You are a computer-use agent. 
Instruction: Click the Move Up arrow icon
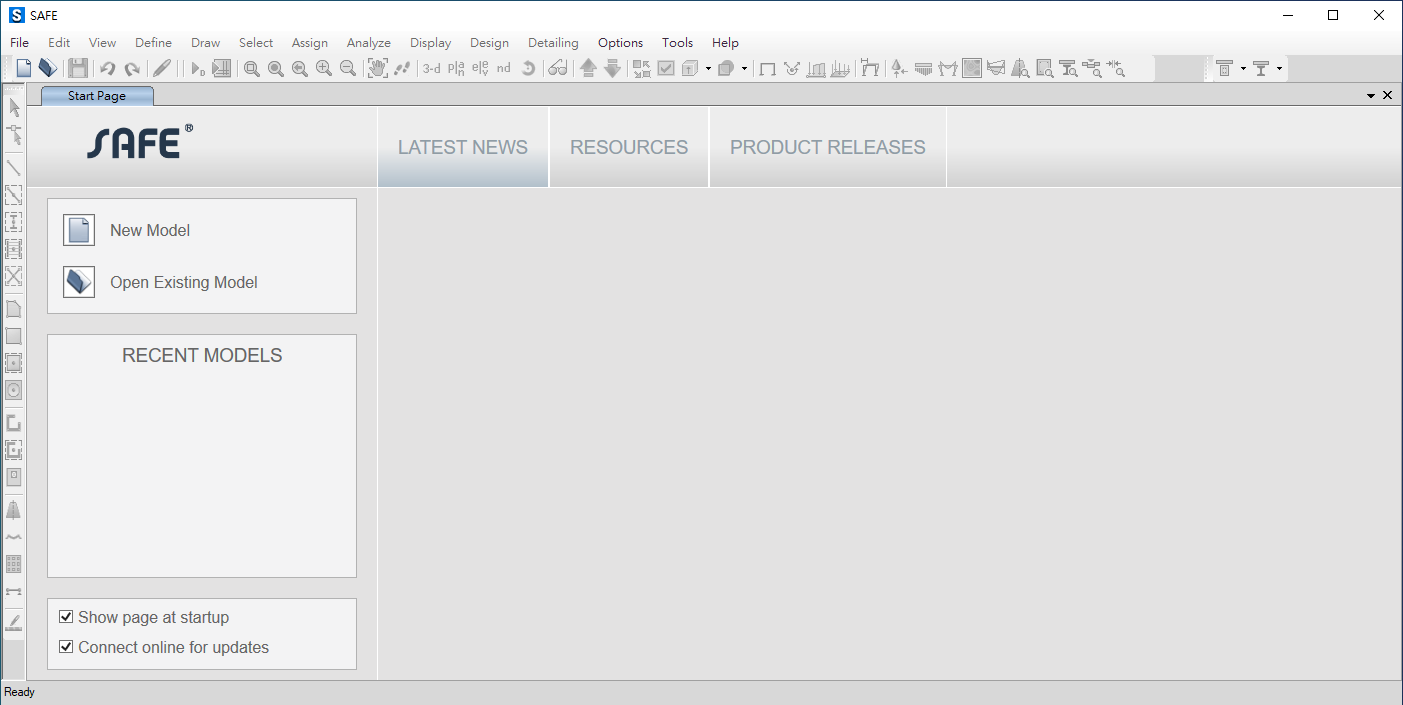588,68
